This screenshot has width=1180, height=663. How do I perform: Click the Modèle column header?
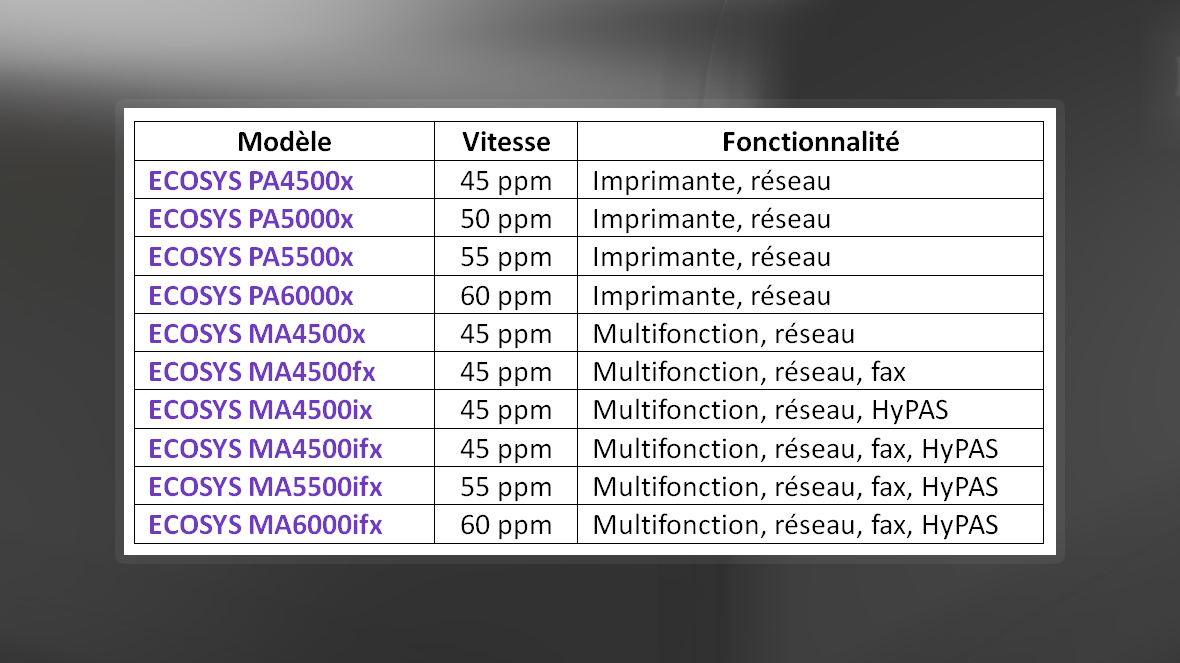coord(284,142)
